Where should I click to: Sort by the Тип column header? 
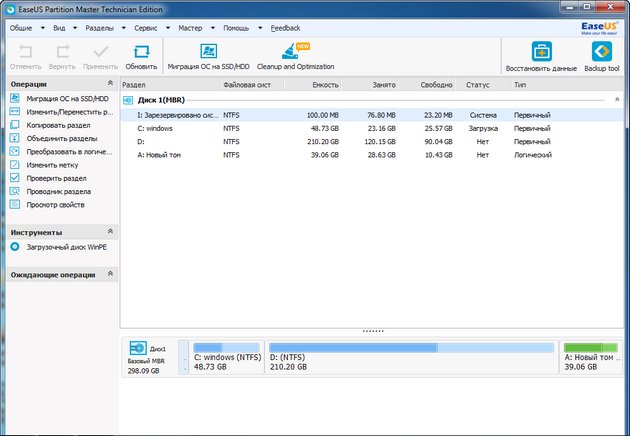(x=568, y=85)
